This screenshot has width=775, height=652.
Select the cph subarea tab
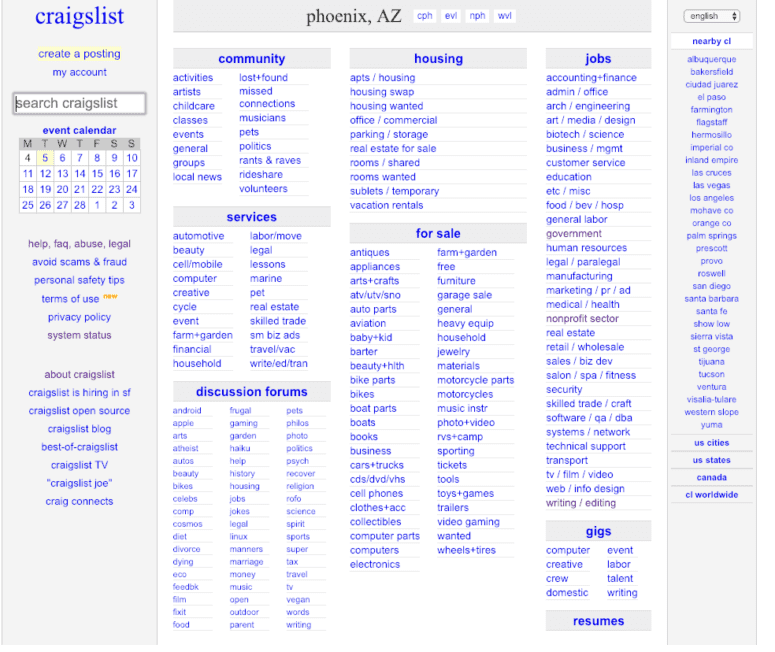tap(425, 16)
